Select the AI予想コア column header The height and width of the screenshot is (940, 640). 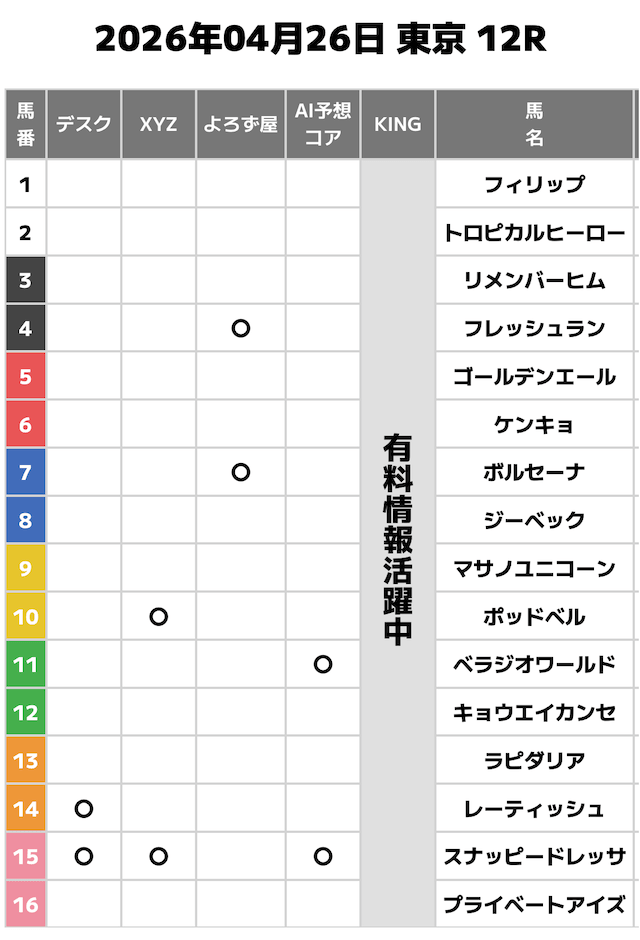[322, 124]
